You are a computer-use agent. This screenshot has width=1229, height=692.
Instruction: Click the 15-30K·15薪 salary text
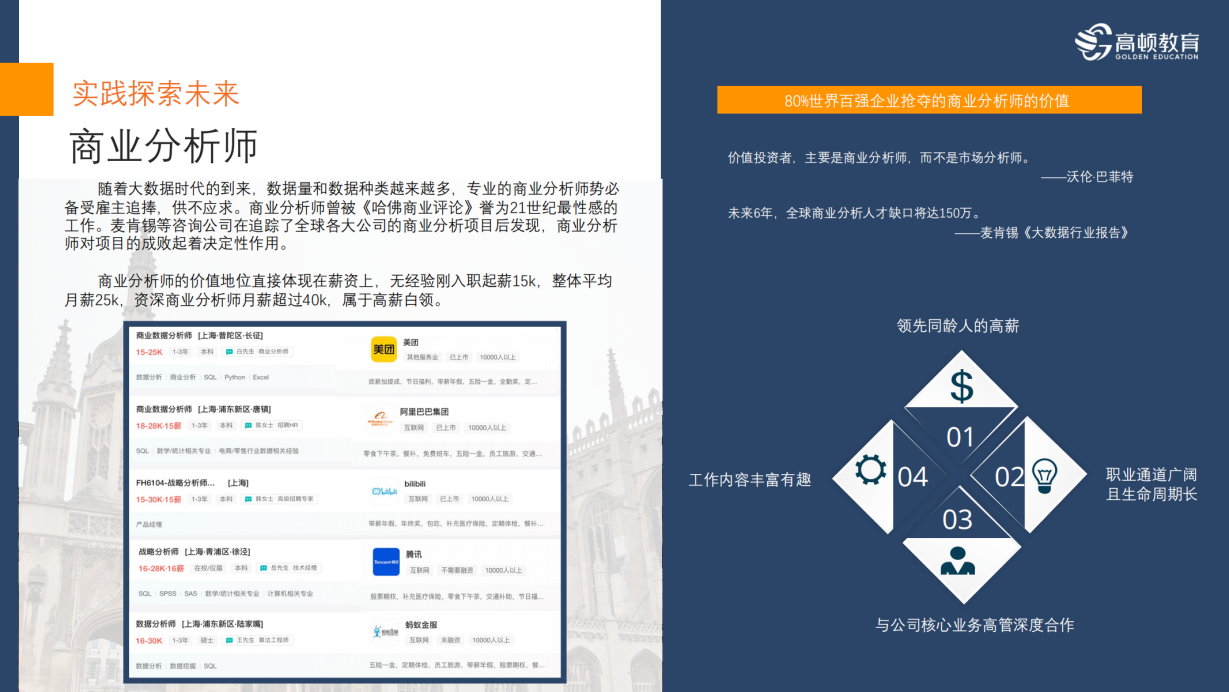pos(159,499)
